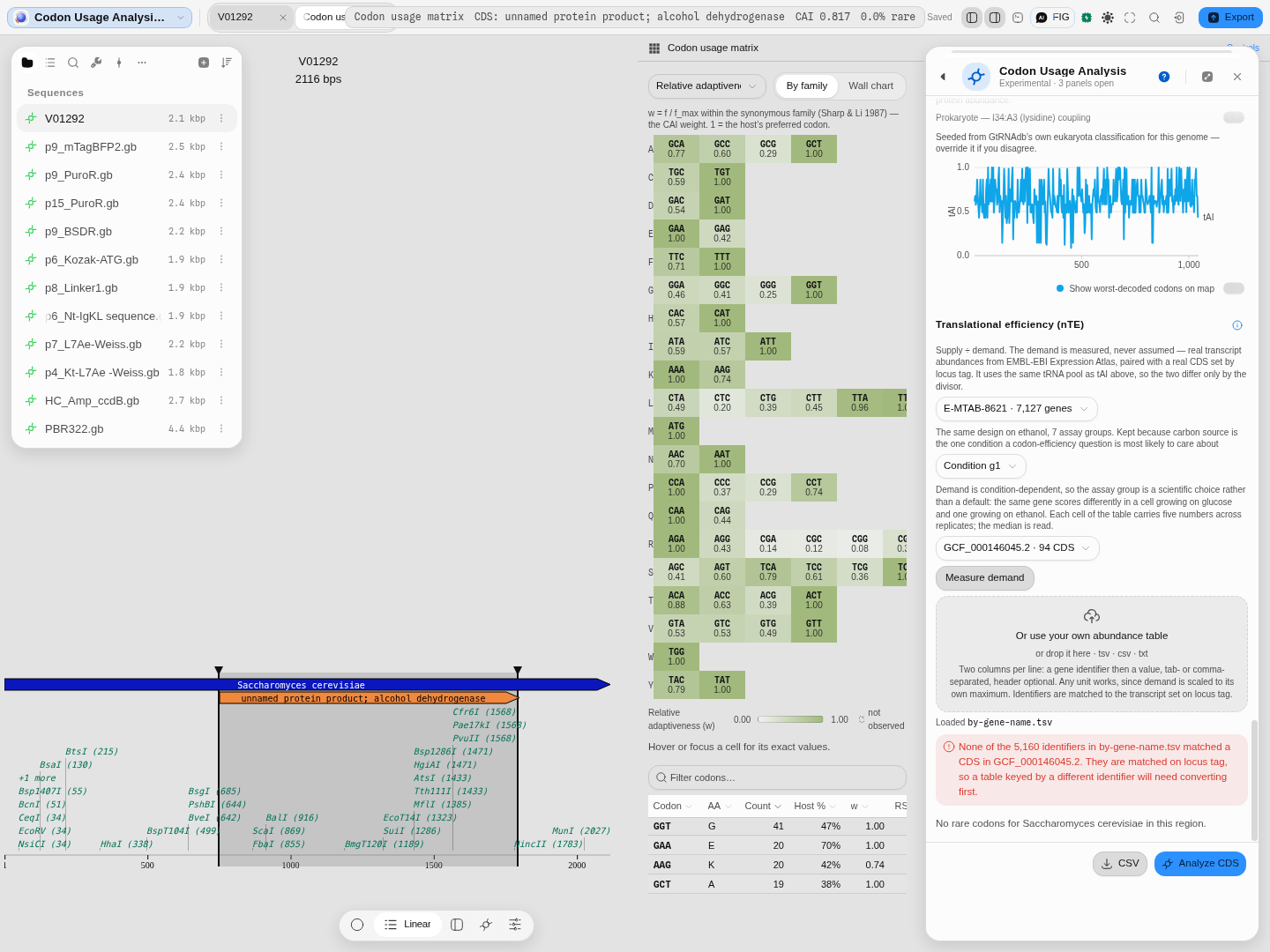Click the ATT cell for isoleucine in the matrix
This screenshot has height=952, width=1270.
(768, 346)
